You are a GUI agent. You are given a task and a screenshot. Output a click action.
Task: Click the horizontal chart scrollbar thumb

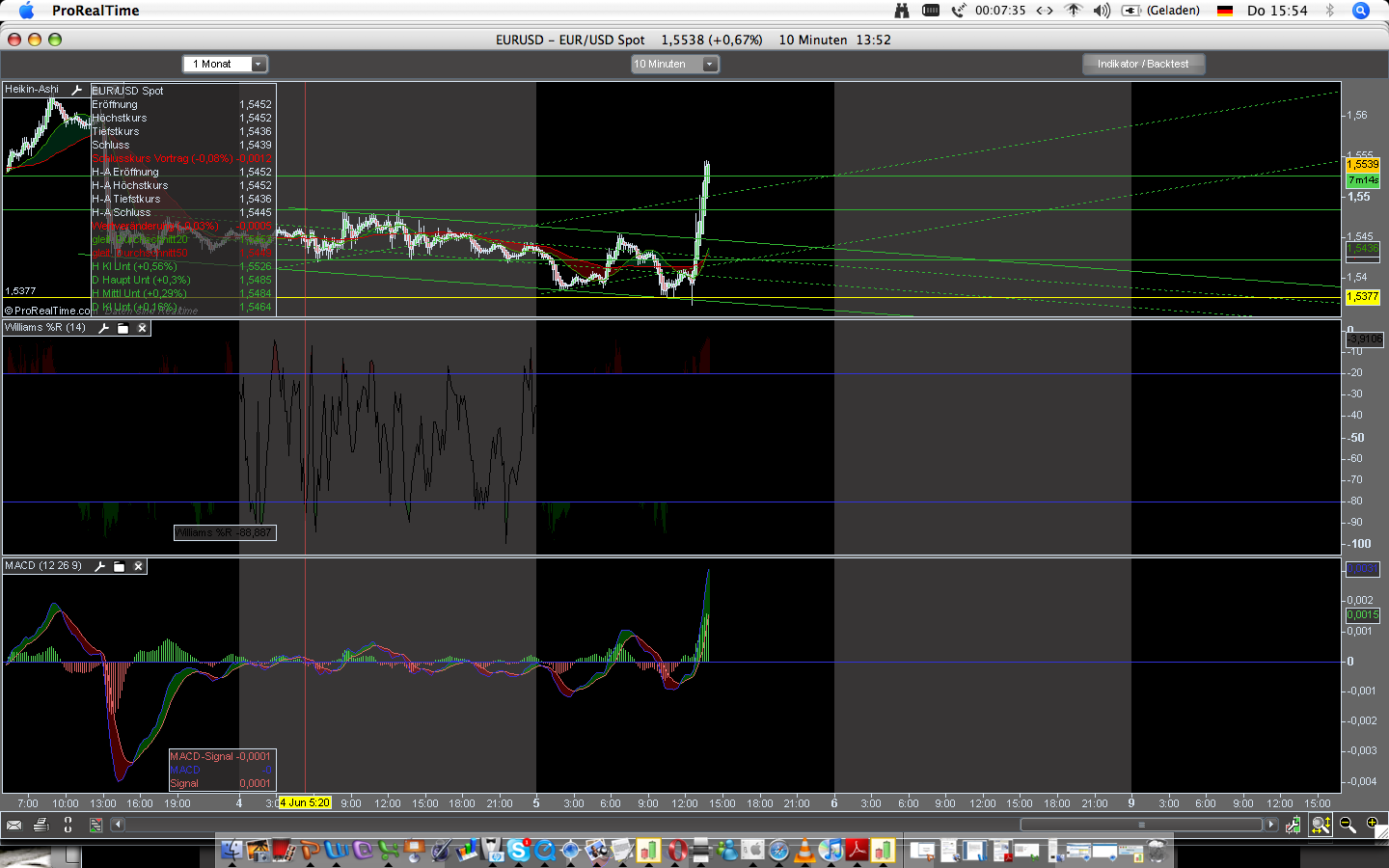pos(1141,825)
